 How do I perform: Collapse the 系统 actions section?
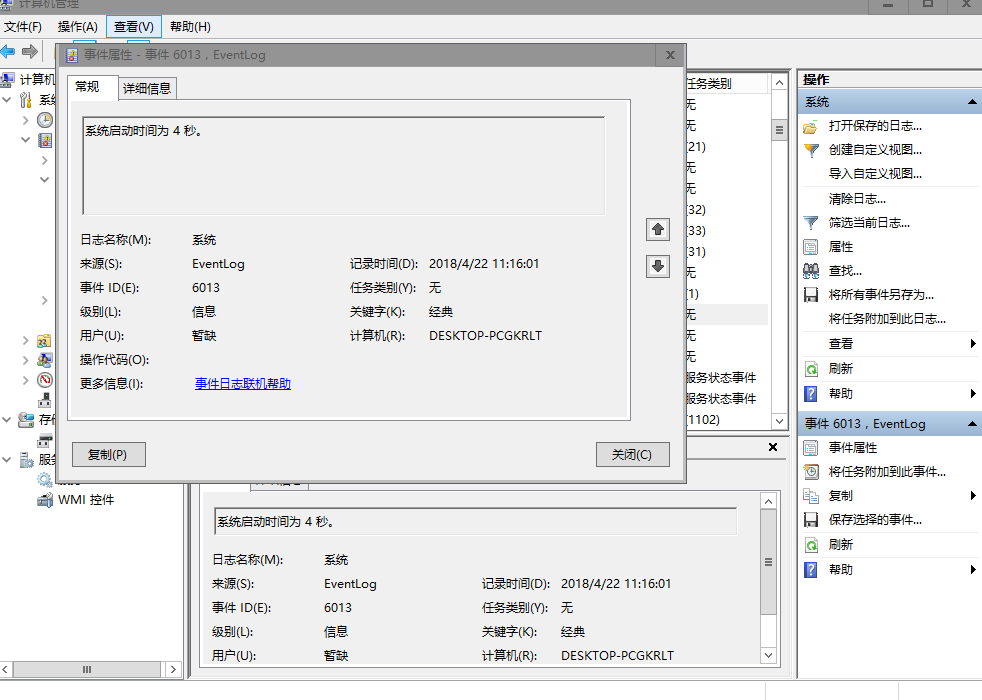tap(971, 101)
